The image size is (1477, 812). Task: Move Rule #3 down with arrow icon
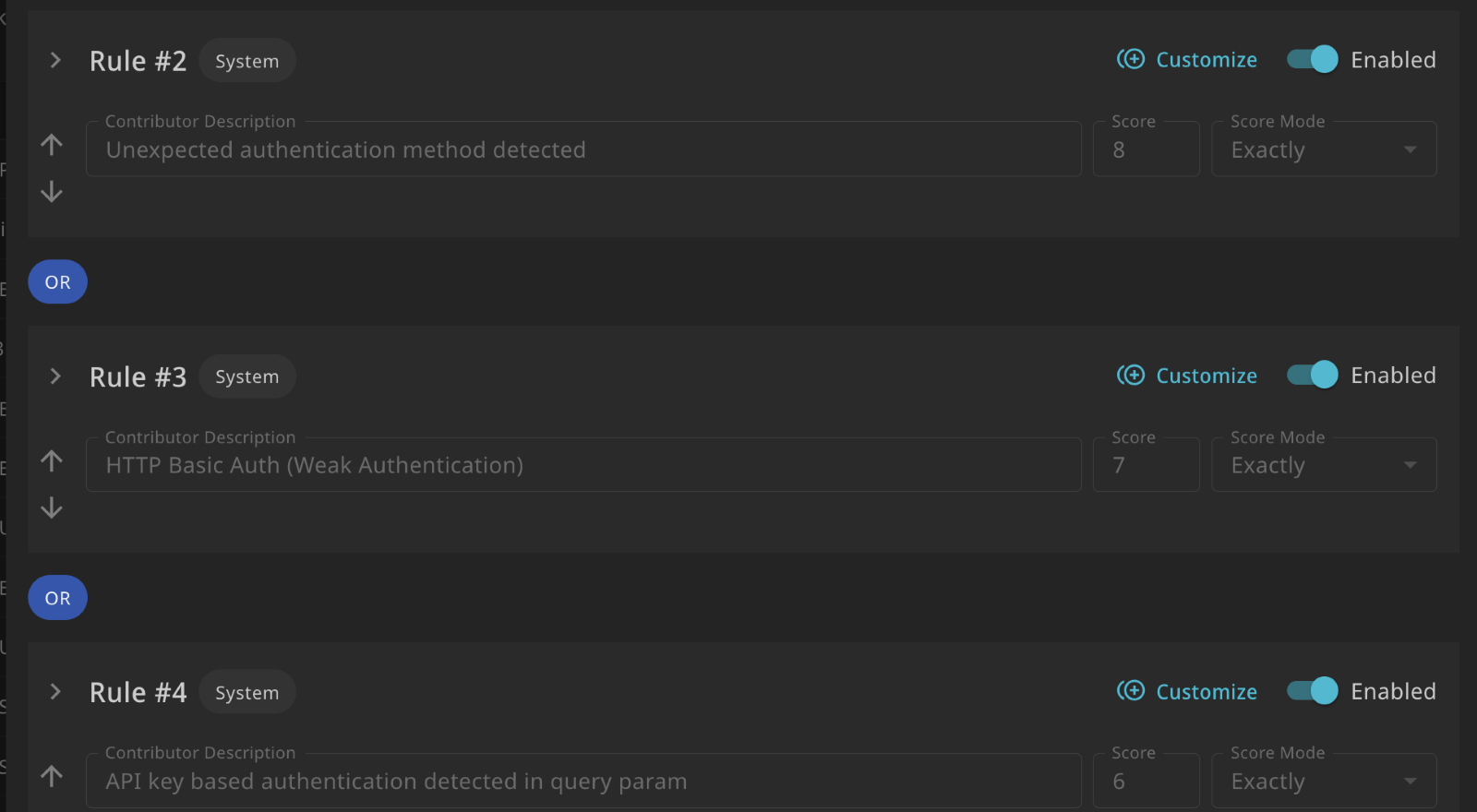[x=52, y=507]
